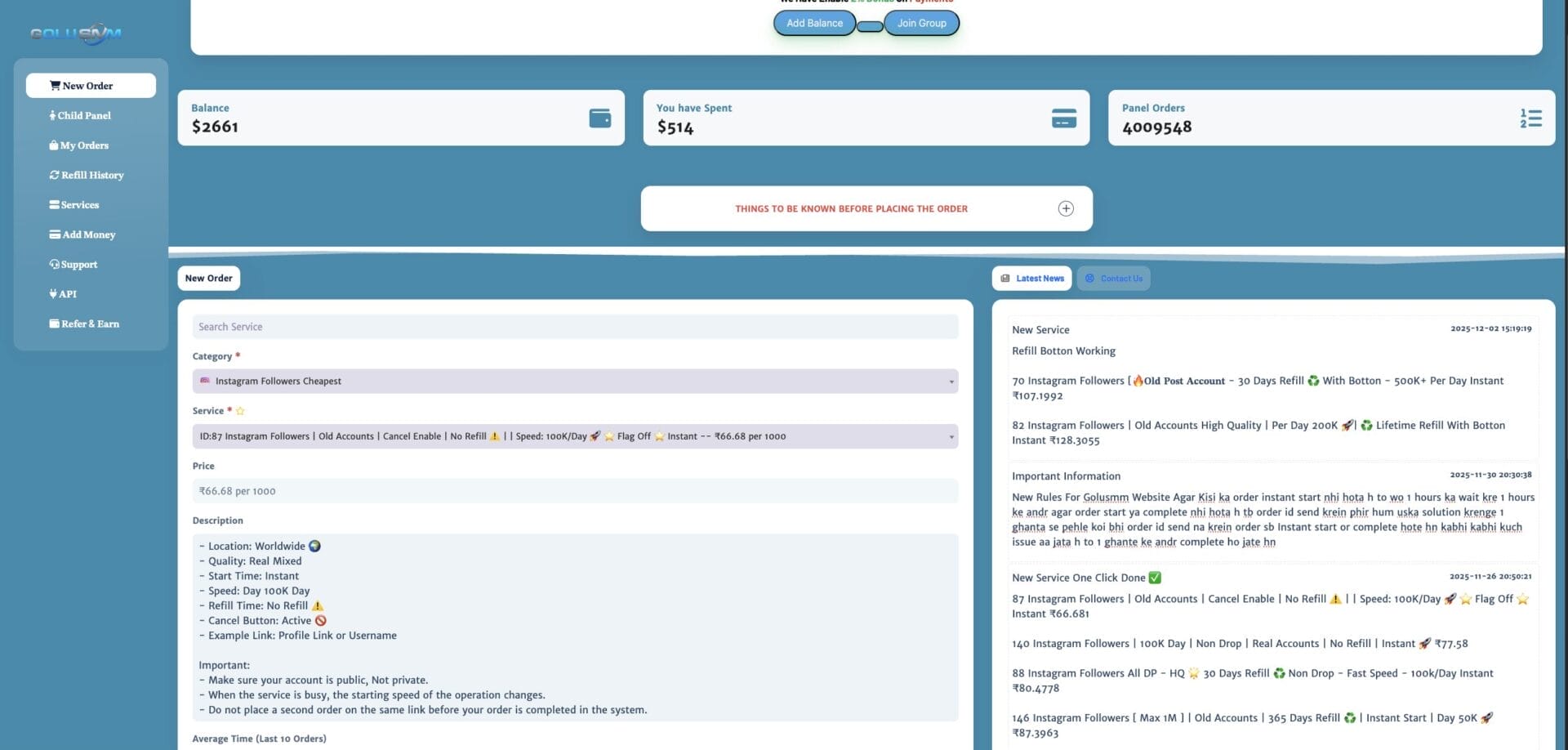Click the wallet icon in Balance card

(x=599, y=118)
